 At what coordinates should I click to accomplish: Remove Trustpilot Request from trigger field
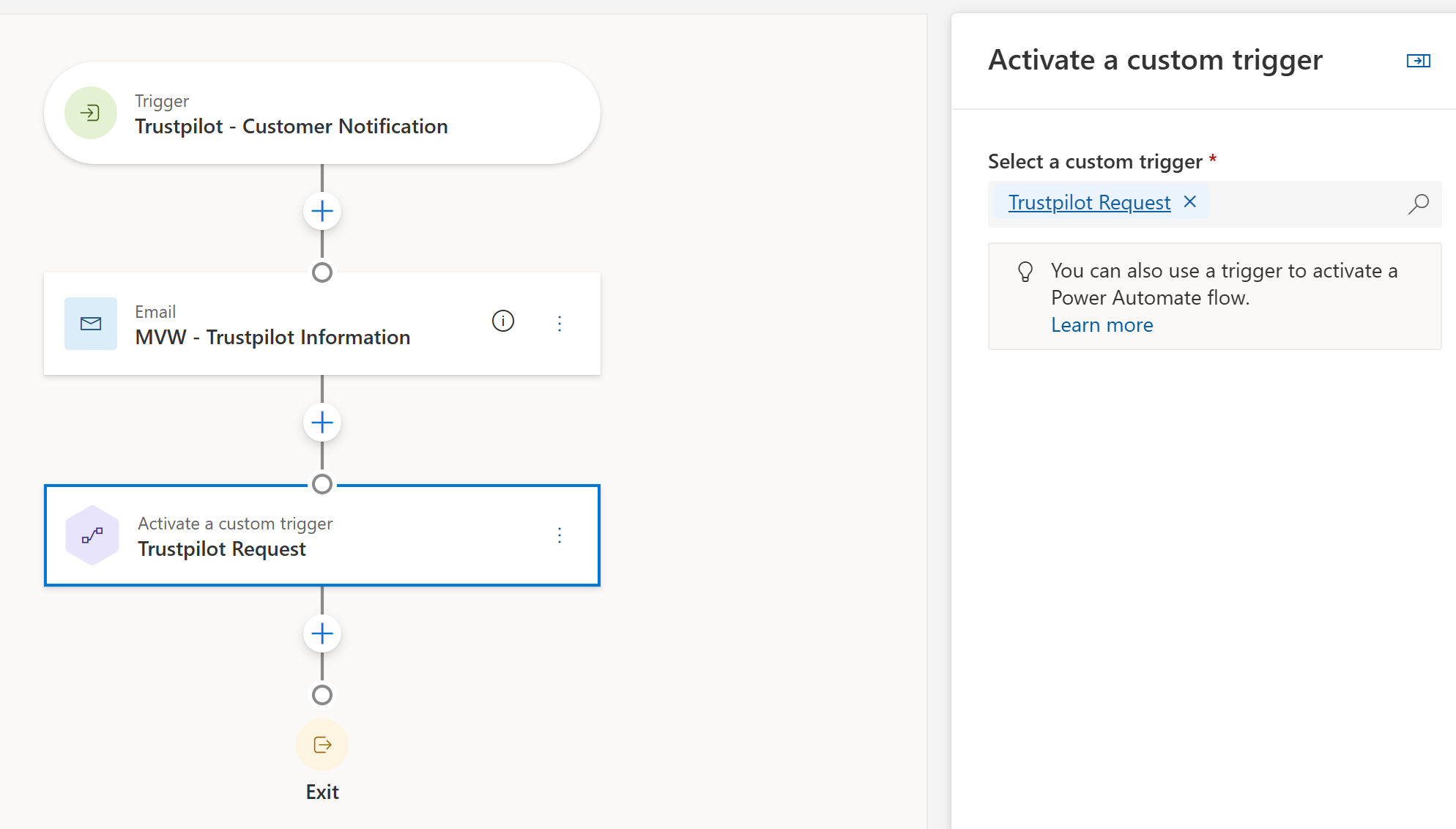point(1190,201)
